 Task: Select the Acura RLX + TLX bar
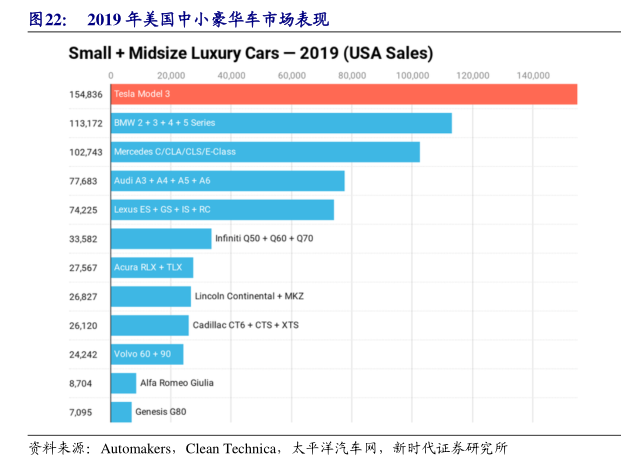pyautogui.click(x=152, y=268)
